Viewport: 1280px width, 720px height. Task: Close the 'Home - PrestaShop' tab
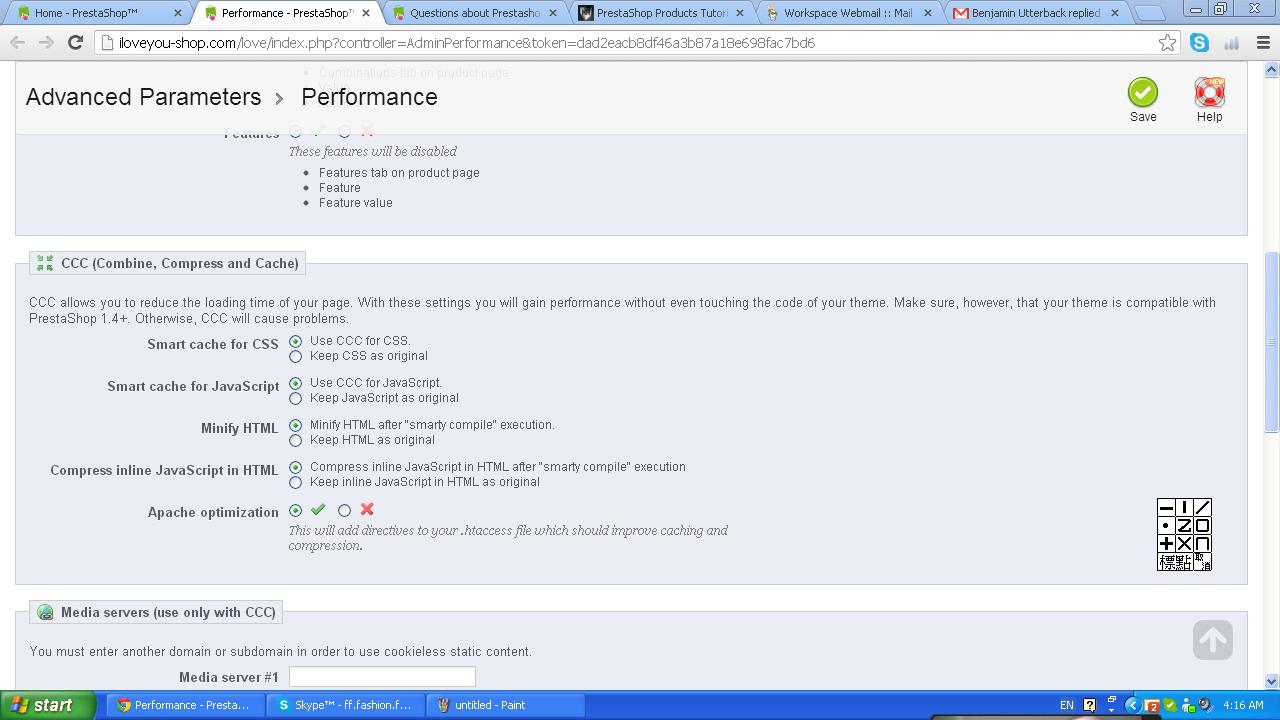178,13
